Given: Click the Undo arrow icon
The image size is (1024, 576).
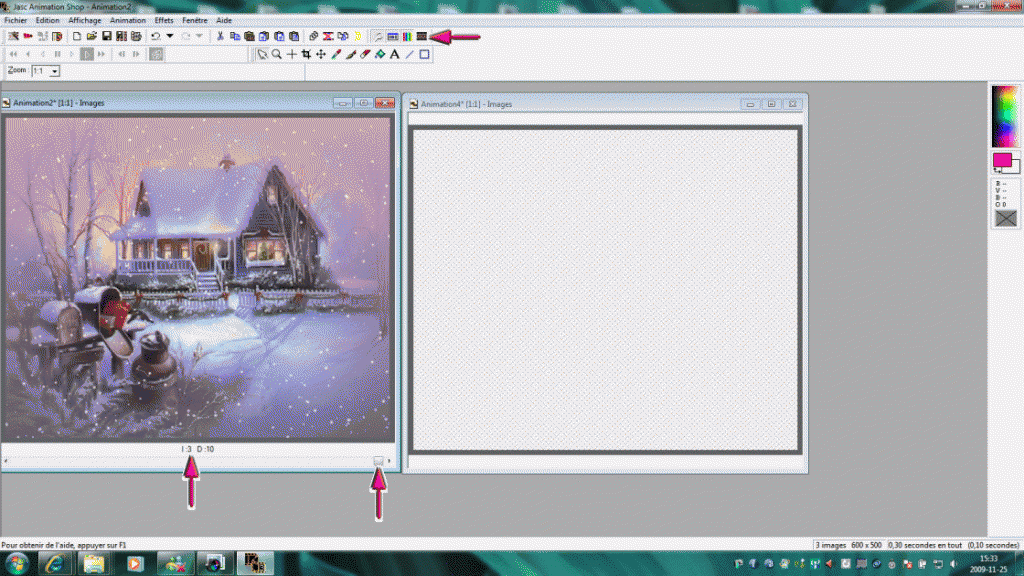Looking at the screenshot, I should [x=155, y=37].
